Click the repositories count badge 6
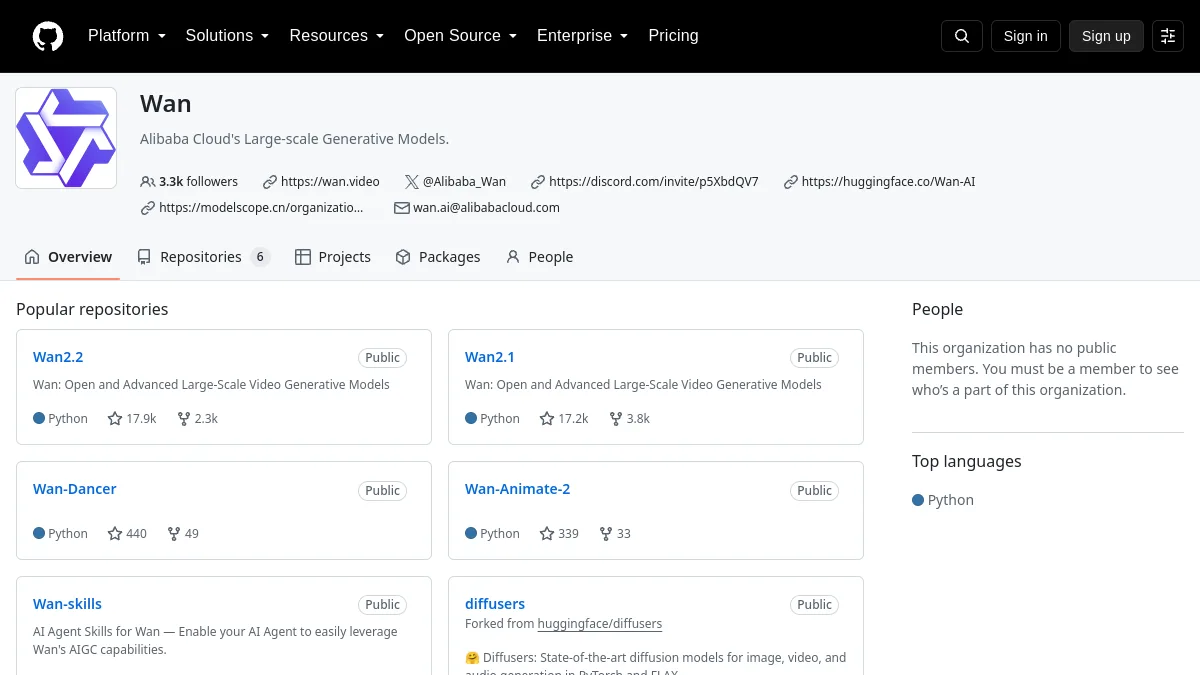Screen dimensions: 1200x675 [x=260, y=257]
